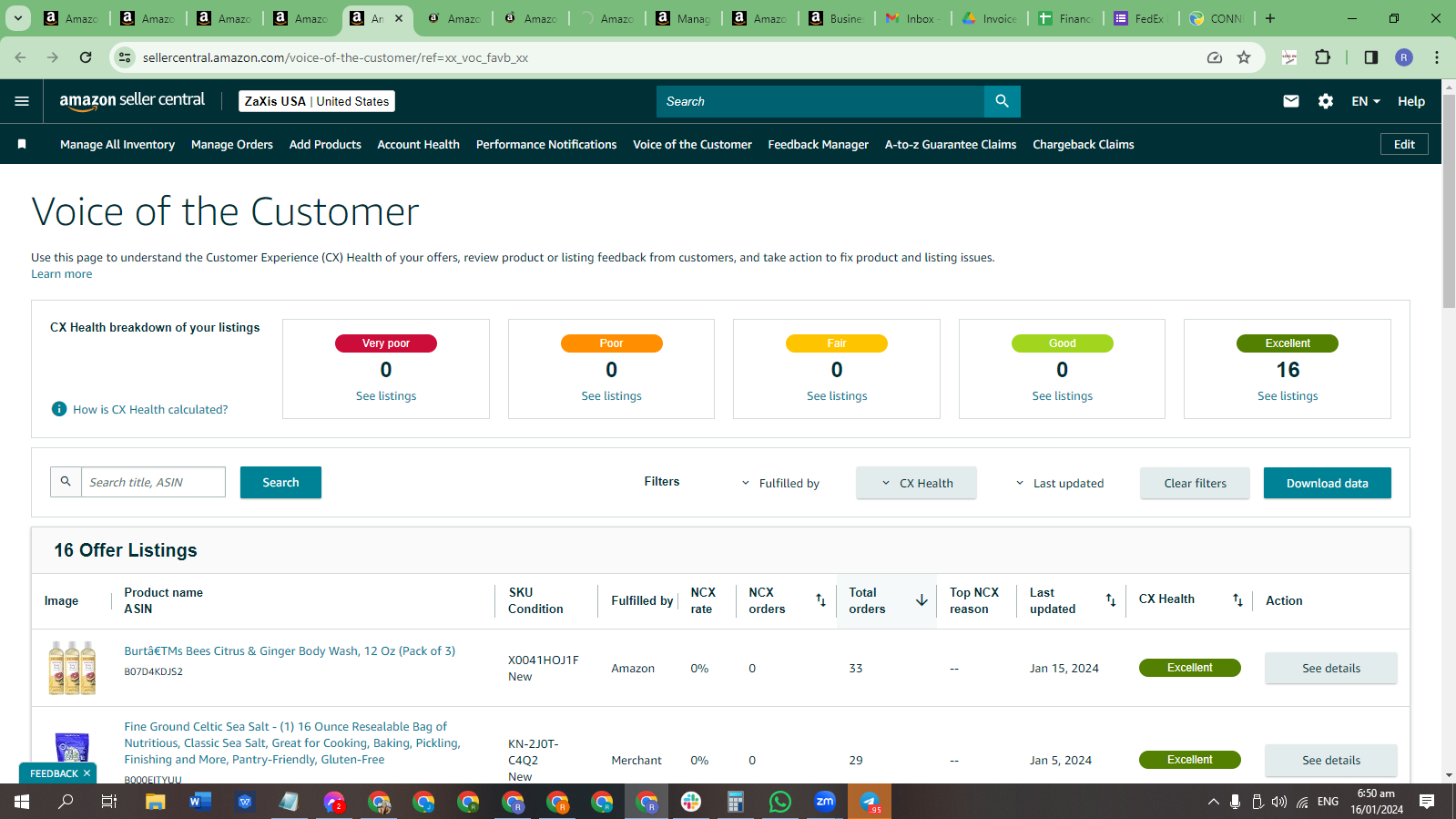Click the Burt's Bees product thumbnail image

pos(72,668)
